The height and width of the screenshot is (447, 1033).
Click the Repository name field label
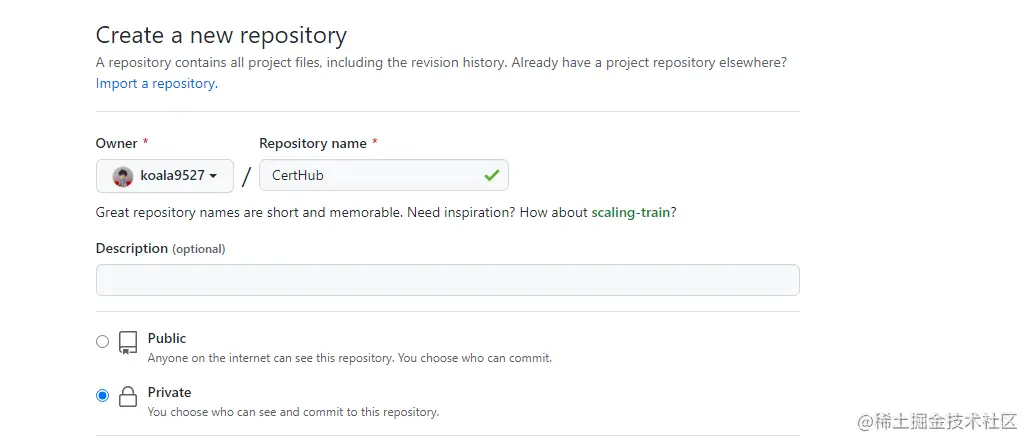point(312,143)
